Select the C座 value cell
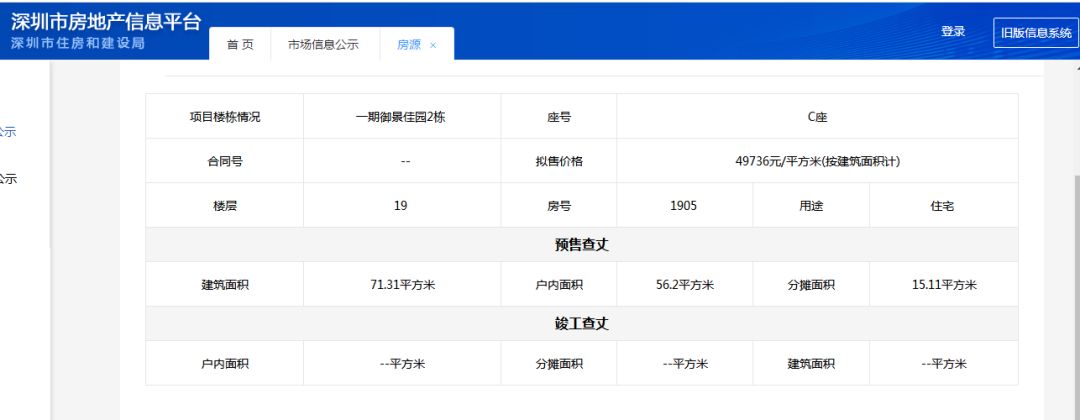 [x=818, y=117]
